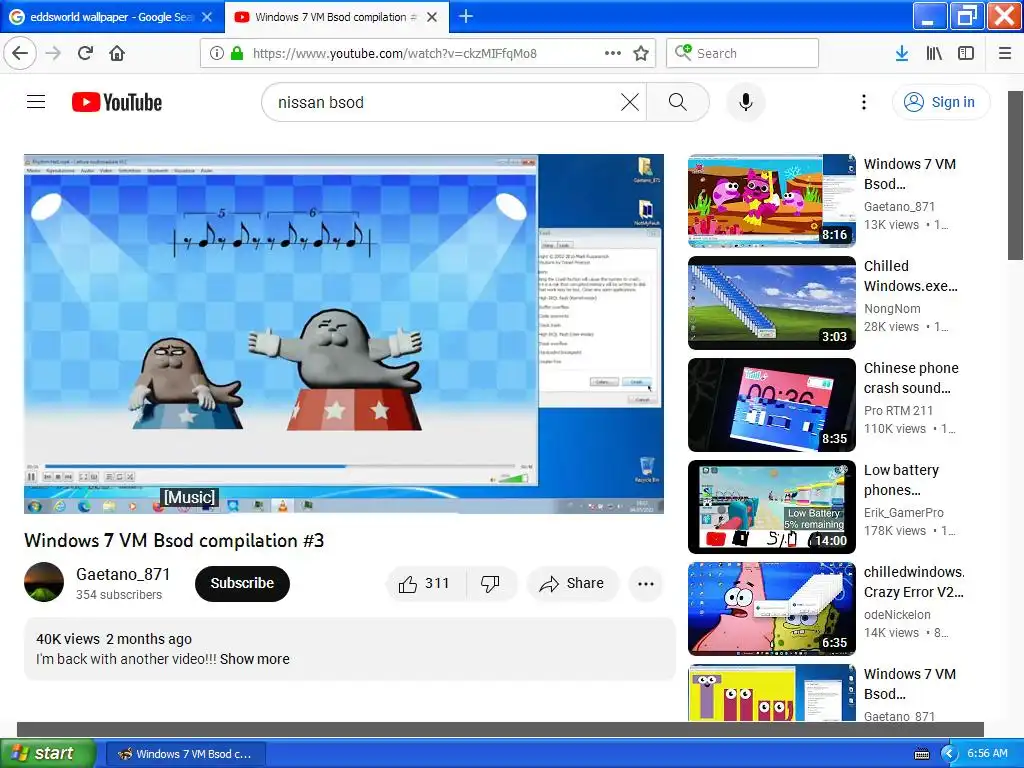Click the Sign in button
Image resolution: width=1024 pixels, height=768 pixels.
(x=941, y=103)
